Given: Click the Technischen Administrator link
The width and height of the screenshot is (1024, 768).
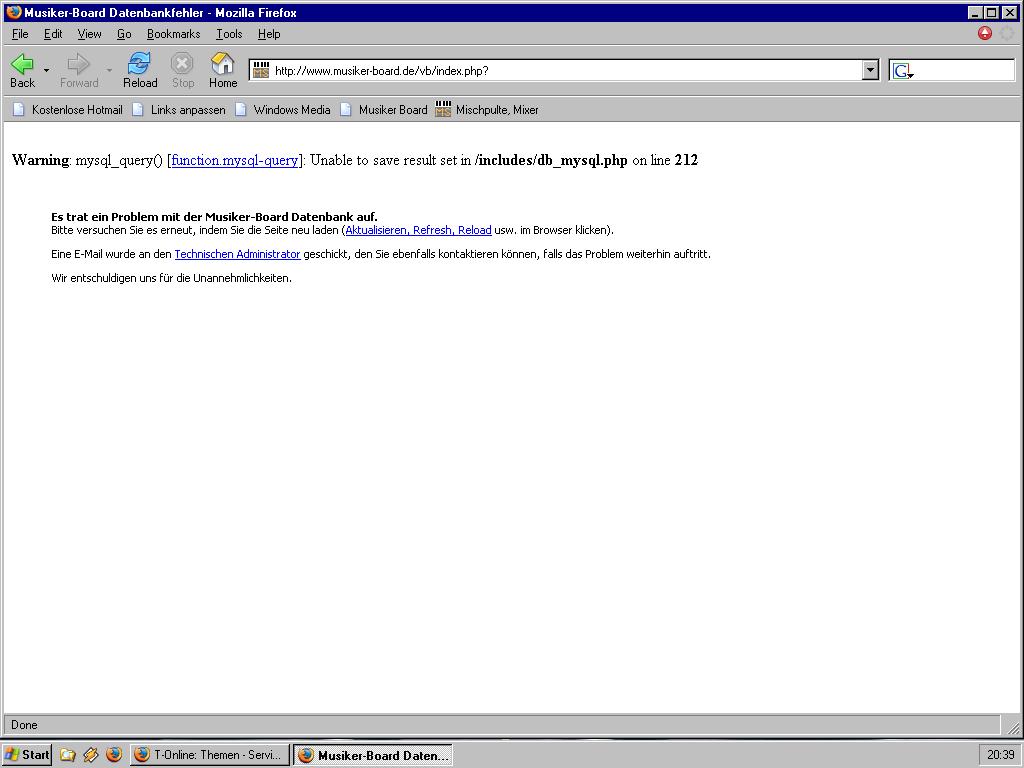Looking at the screenshot, I should coord(238,254).
